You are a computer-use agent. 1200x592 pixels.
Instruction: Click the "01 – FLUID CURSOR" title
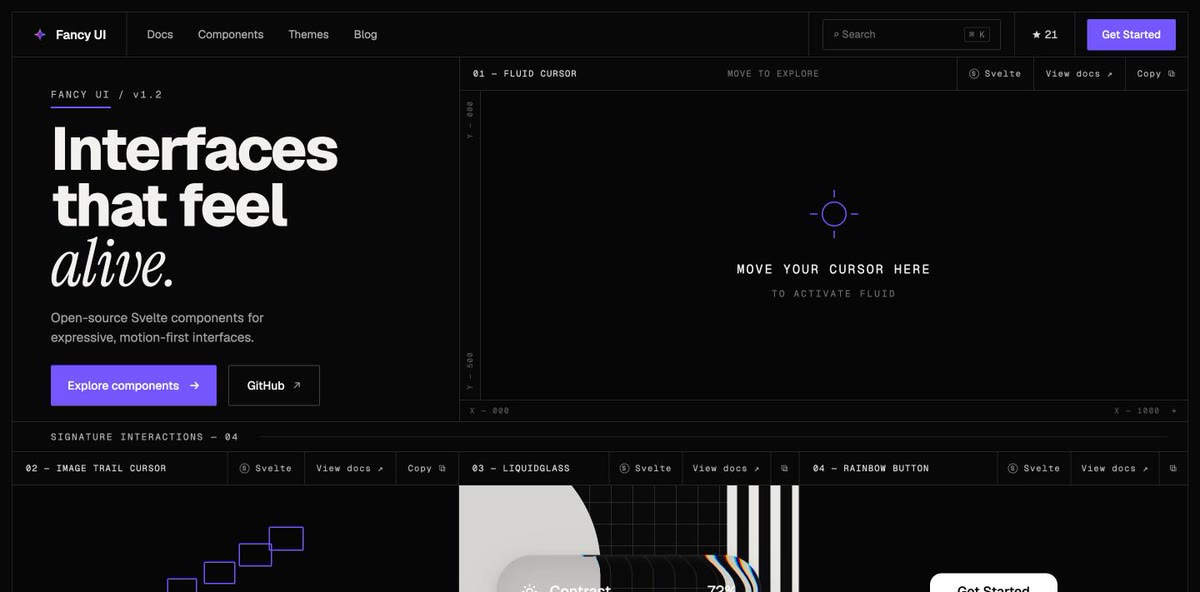(x=525, y=74)
